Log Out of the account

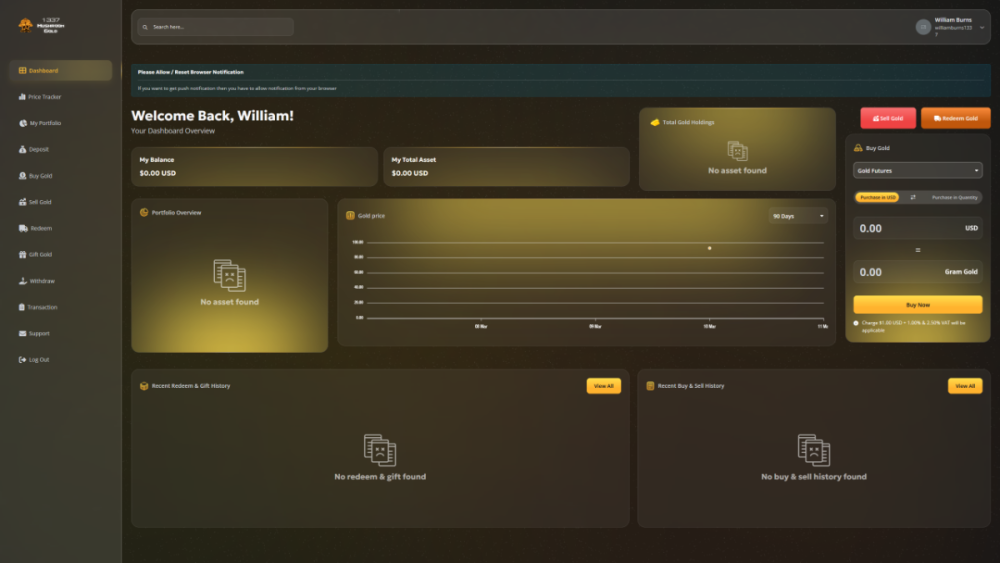(34, 360)
